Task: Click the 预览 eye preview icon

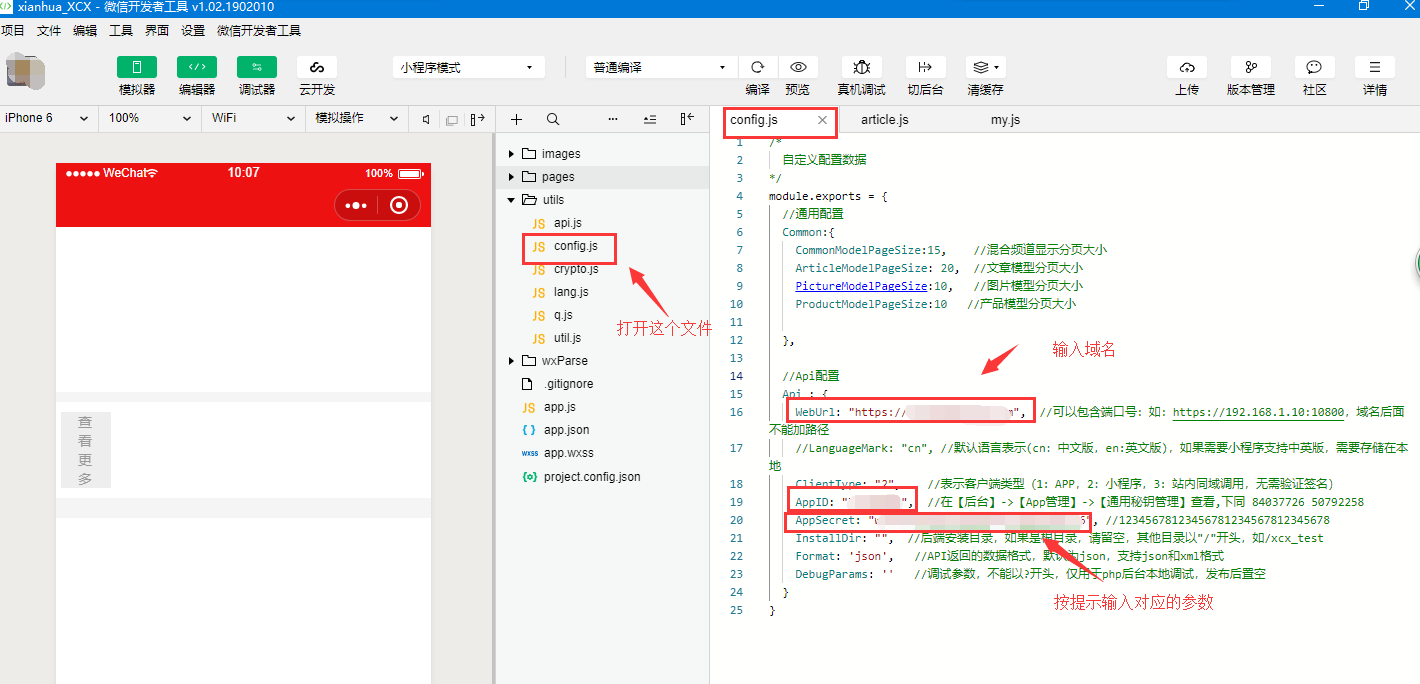Action: (x=798, y=67)
